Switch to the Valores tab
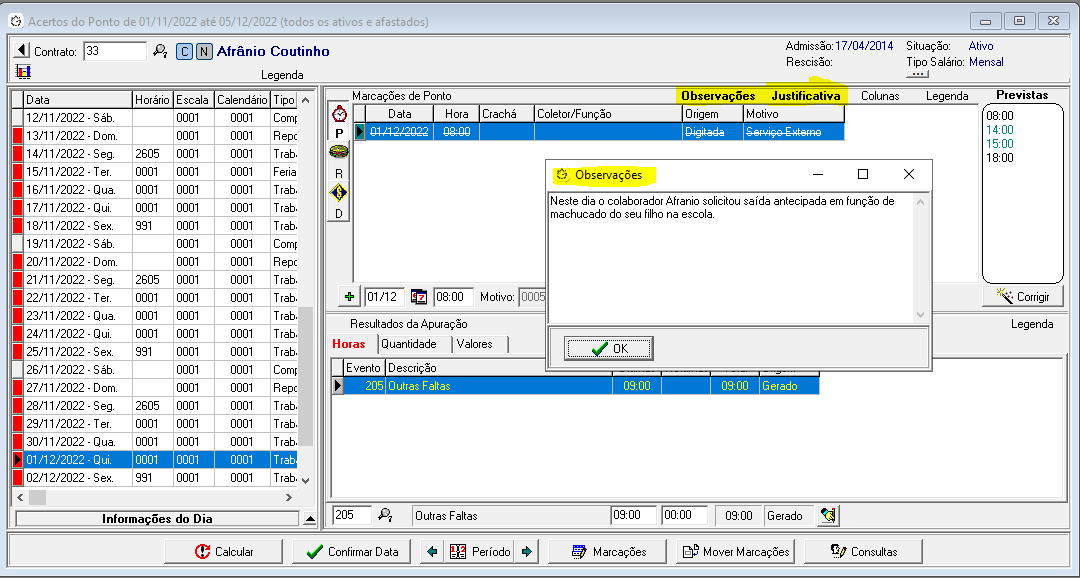Screen dimensions: 1080x578 (x=475, y=344)
